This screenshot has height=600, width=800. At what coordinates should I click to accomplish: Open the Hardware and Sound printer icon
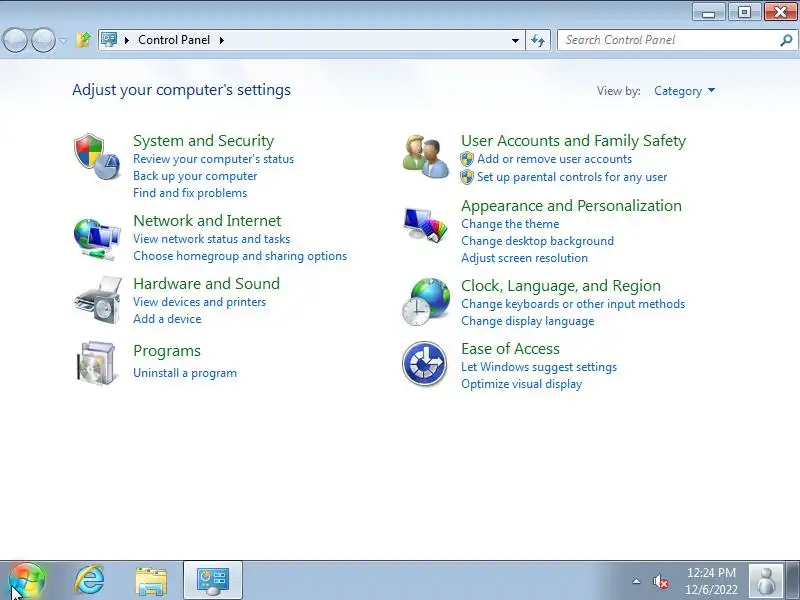[98, 301]
